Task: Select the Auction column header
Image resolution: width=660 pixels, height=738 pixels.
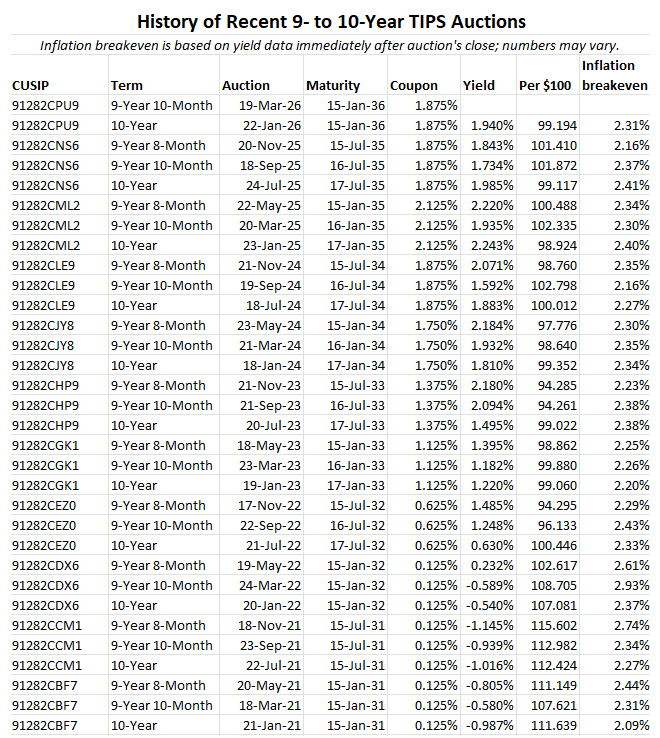Action: coord(245,86)
